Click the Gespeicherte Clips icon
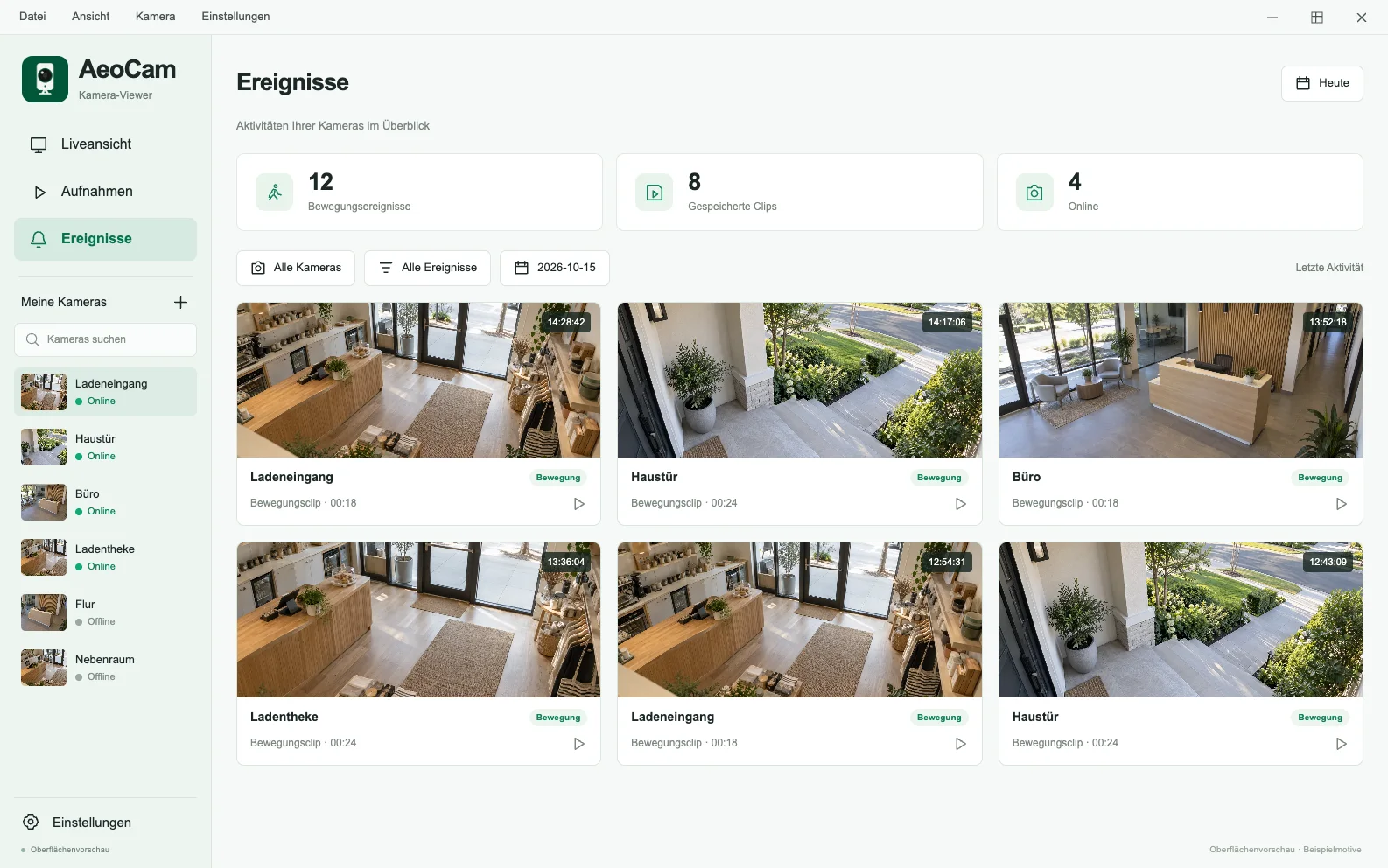Viewport: 1388px width, 868px height. coord(655,192)
